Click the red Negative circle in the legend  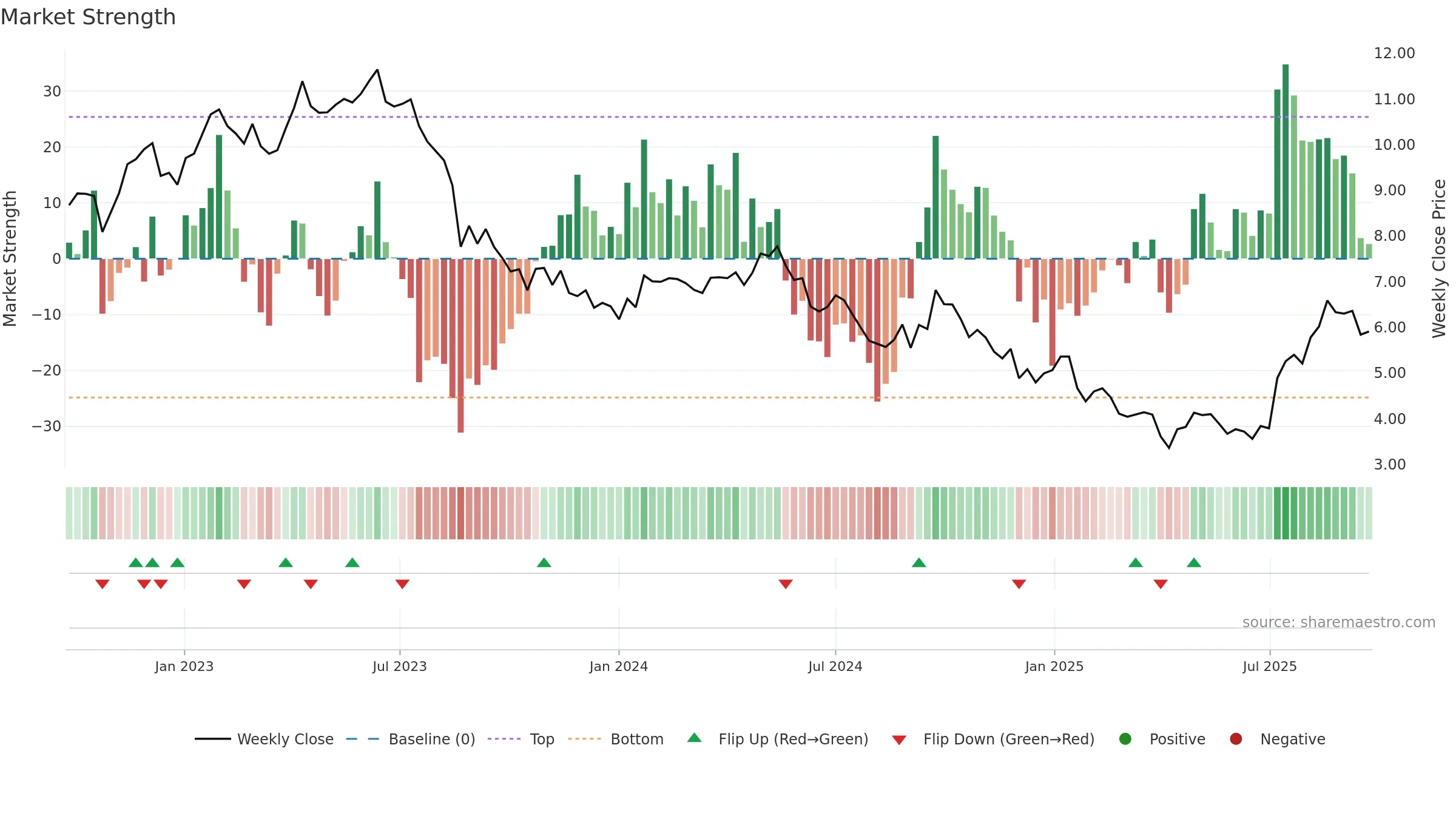click(x=1236, y=739)
